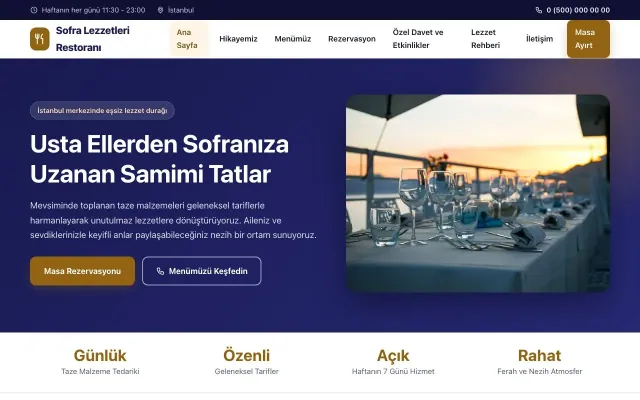Click the Geleneksel Tarifler caption

pos(247,371)
